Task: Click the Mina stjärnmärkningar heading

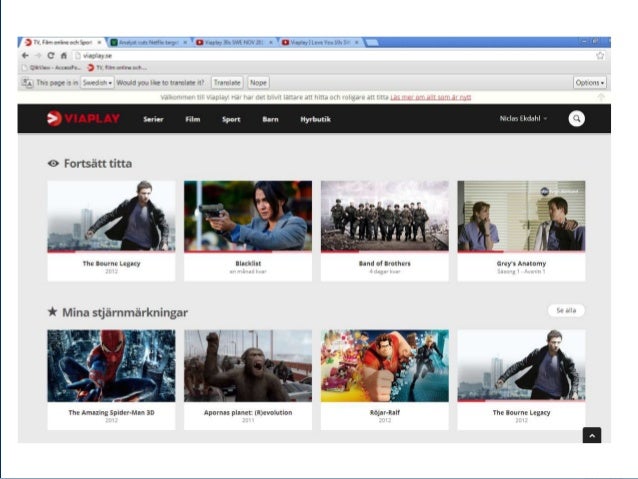Action: [125, 313]
